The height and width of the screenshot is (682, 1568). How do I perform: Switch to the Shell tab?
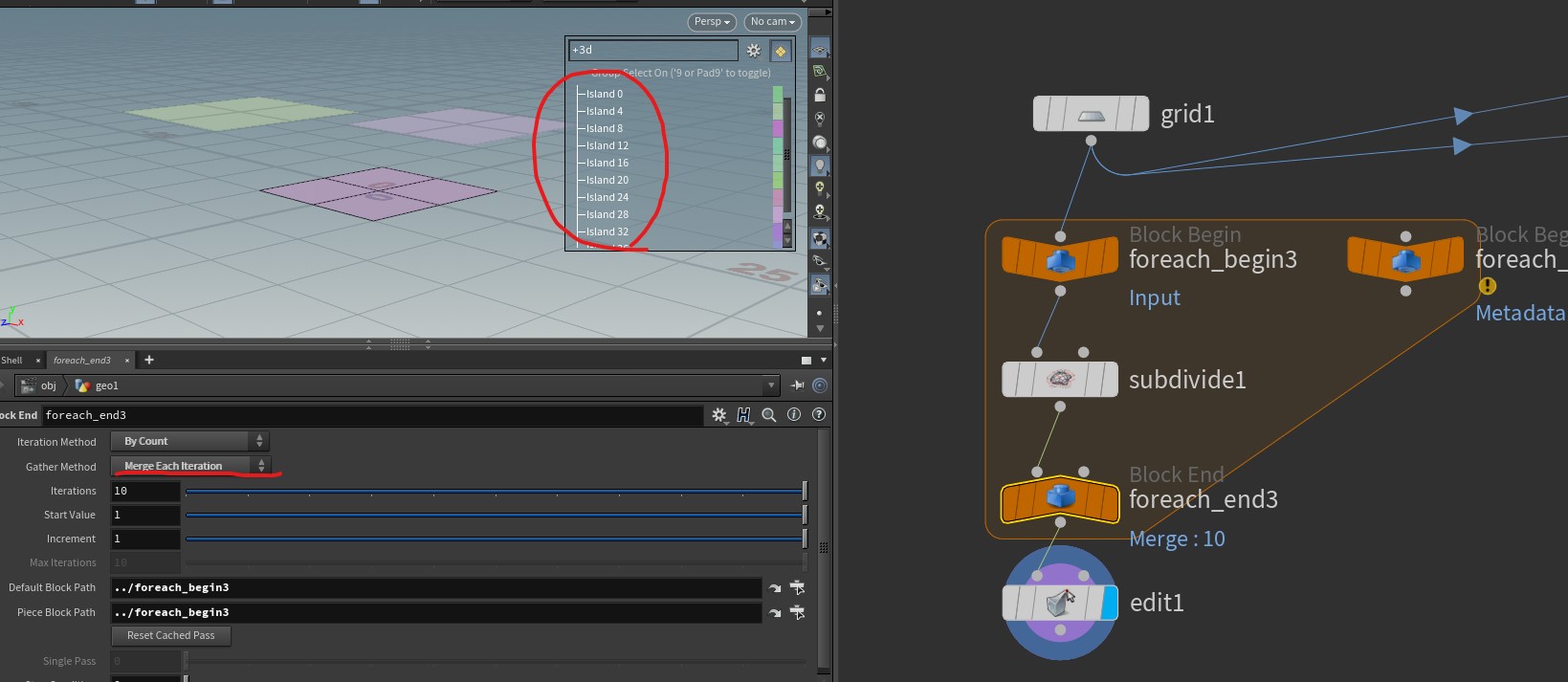pyautogui.click(x=11, y=361)
